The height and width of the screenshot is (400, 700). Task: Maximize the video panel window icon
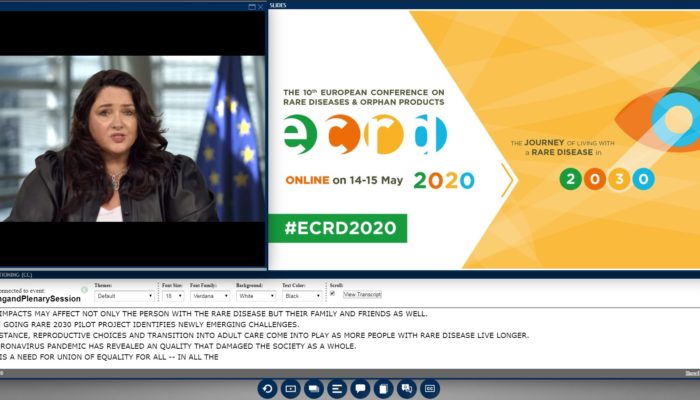coord(252,7)
